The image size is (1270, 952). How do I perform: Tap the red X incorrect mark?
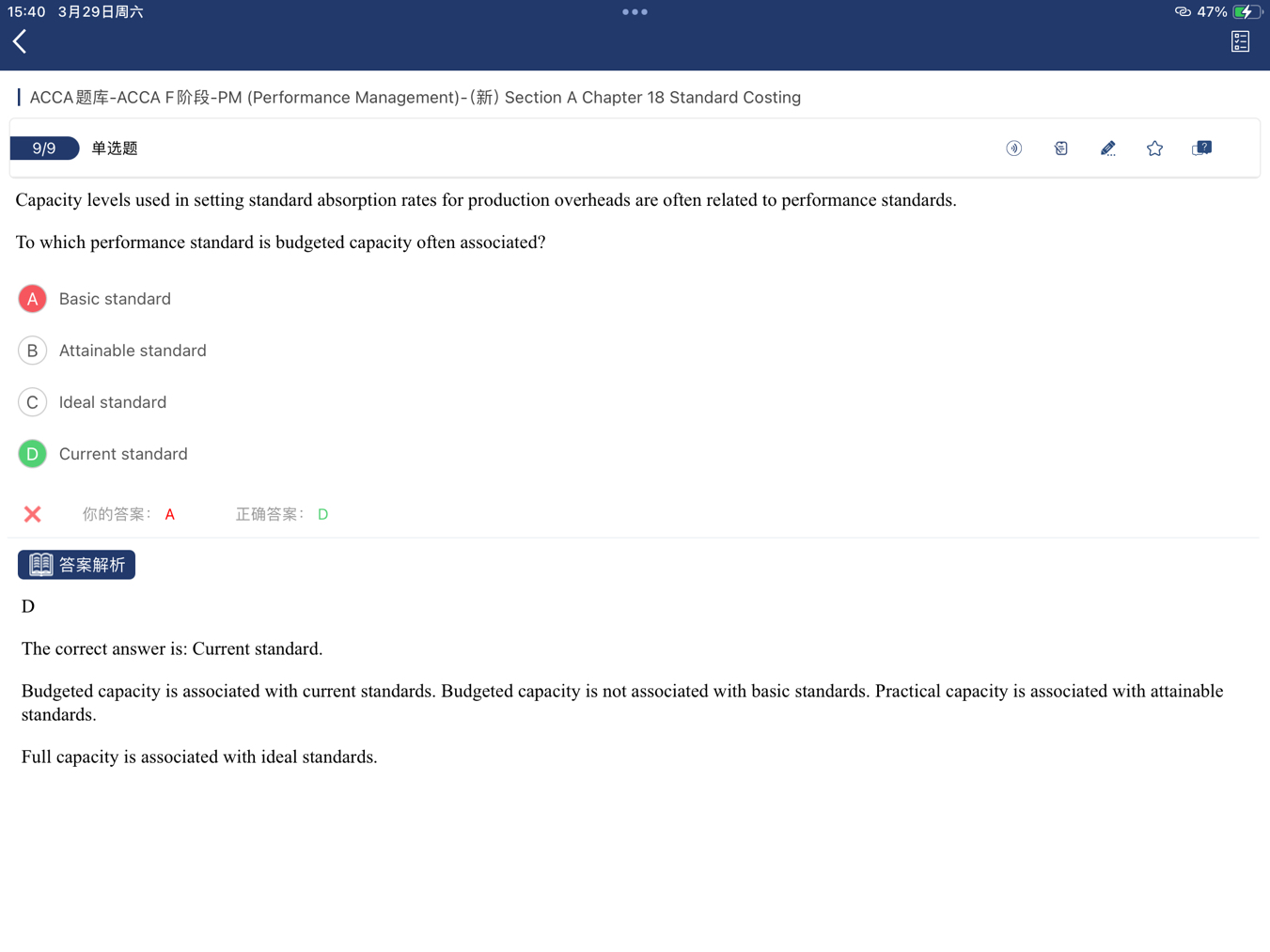pos(33,514)
